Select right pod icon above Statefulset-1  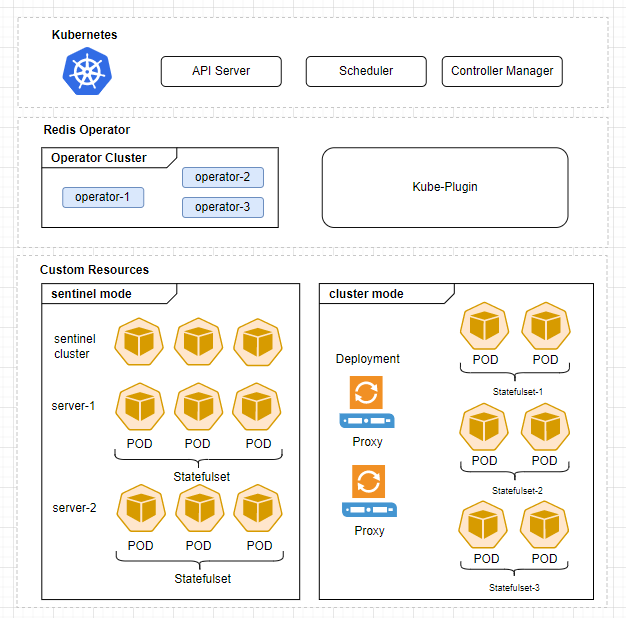tap(546, 326)
